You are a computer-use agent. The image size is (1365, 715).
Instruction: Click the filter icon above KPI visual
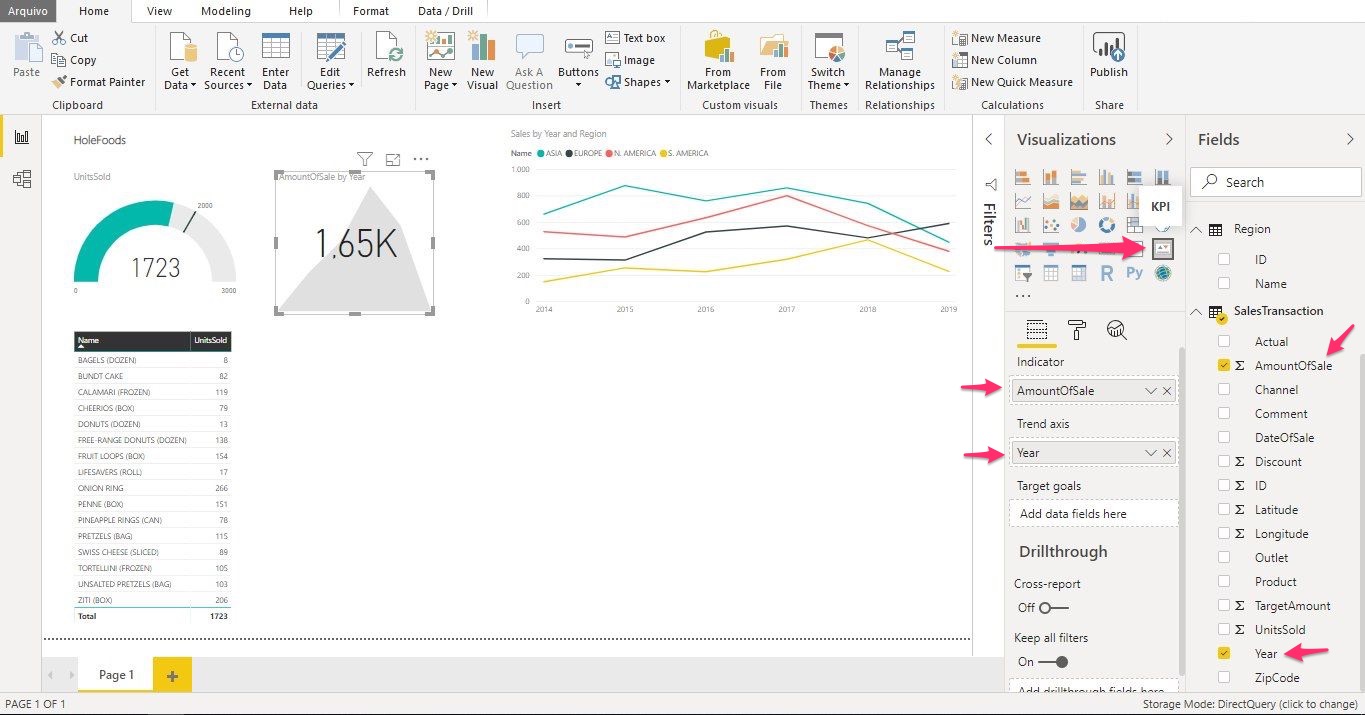pyautogui.click(x=365, y=159)
